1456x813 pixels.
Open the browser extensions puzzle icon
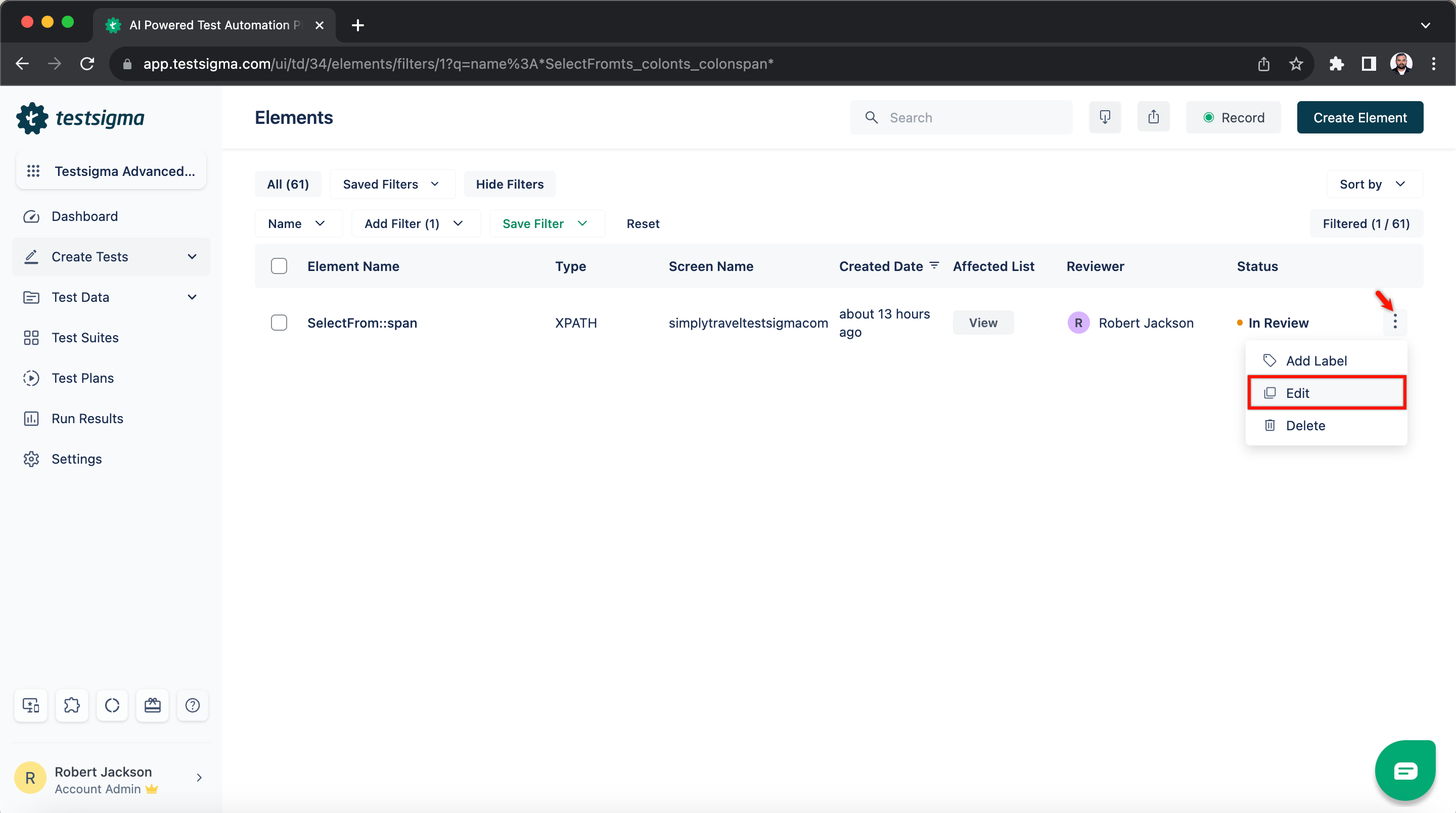tap(1337, 64)
